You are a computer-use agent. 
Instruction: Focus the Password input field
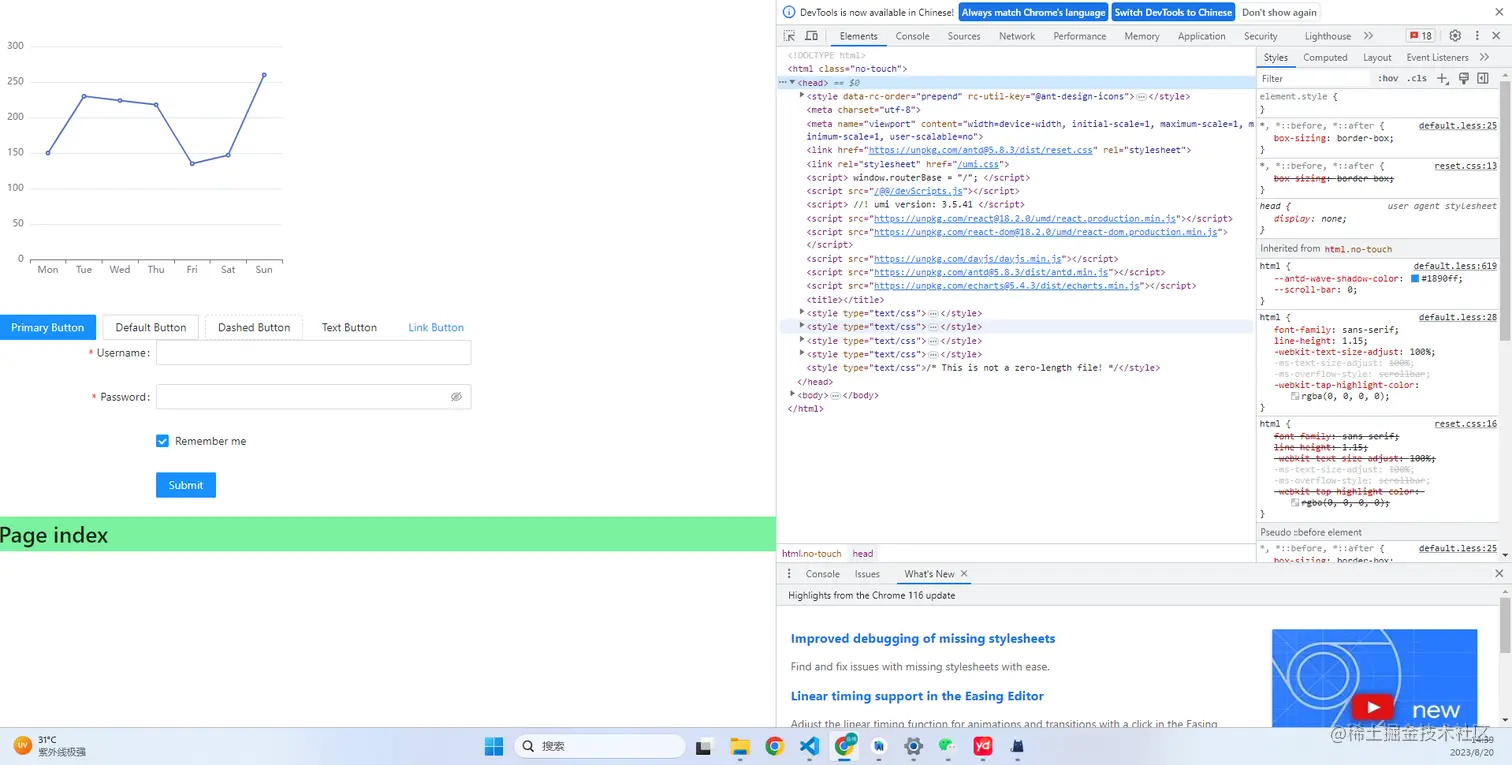point(313,397)
